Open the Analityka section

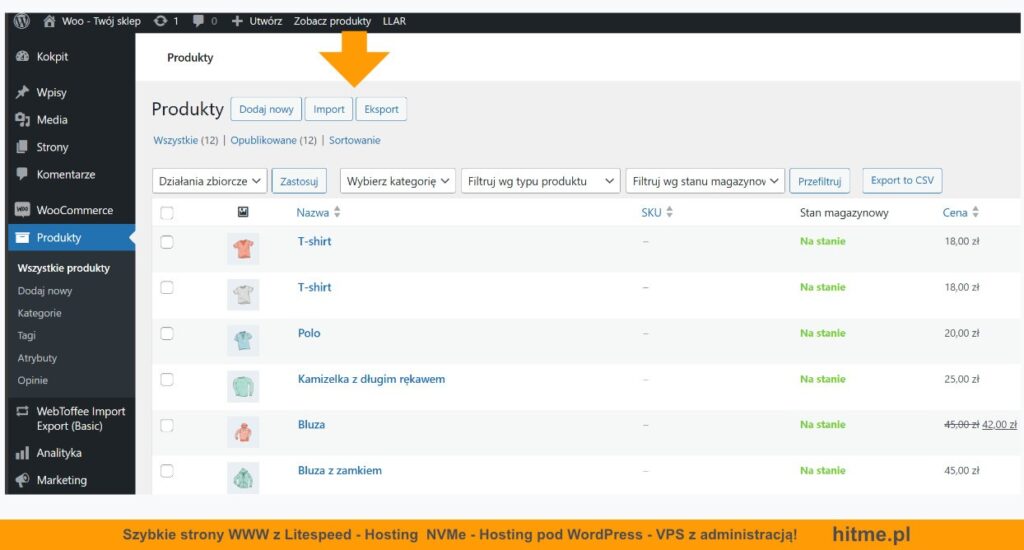point(59,453)
